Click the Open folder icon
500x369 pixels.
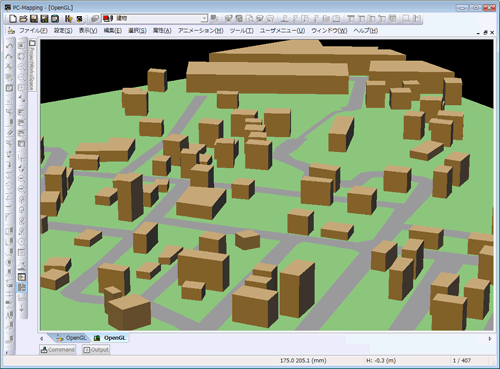(23, 19)
